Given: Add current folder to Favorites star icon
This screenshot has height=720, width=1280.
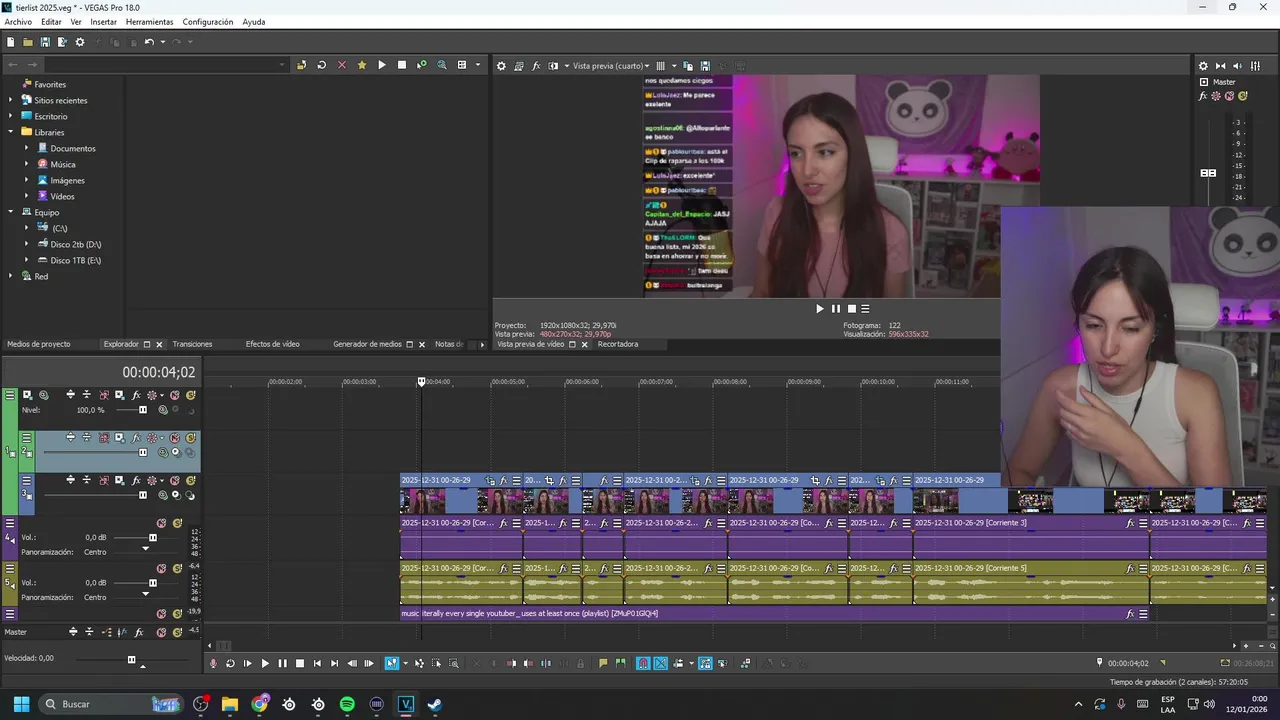Looking at the screenshot, I should pyautogui.click(x=361, y=65).
